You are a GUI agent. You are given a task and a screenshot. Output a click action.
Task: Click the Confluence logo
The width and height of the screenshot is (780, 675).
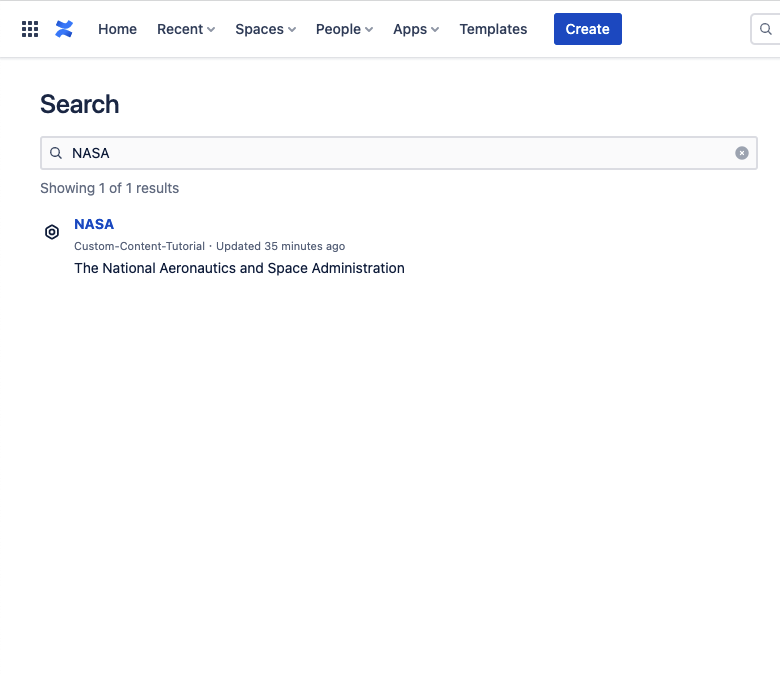click(x=64, y=29)
